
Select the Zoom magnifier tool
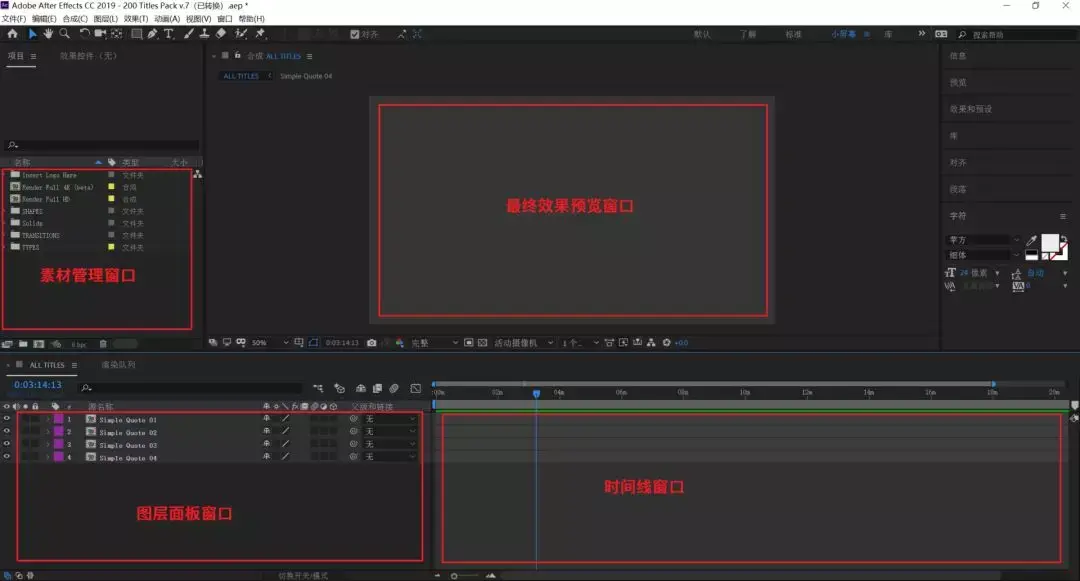(x=64, y=34)
